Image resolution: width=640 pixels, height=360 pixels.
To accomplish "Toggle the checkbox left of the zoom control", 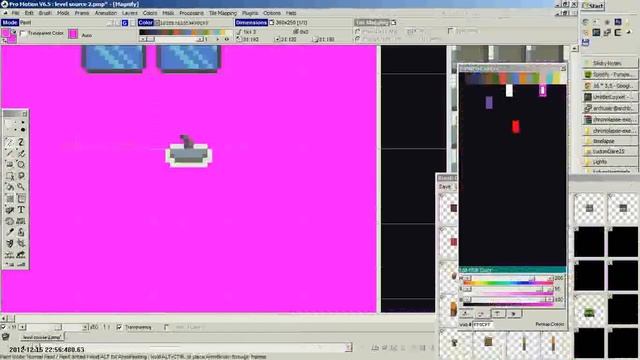I will click(x=4, y=327).
